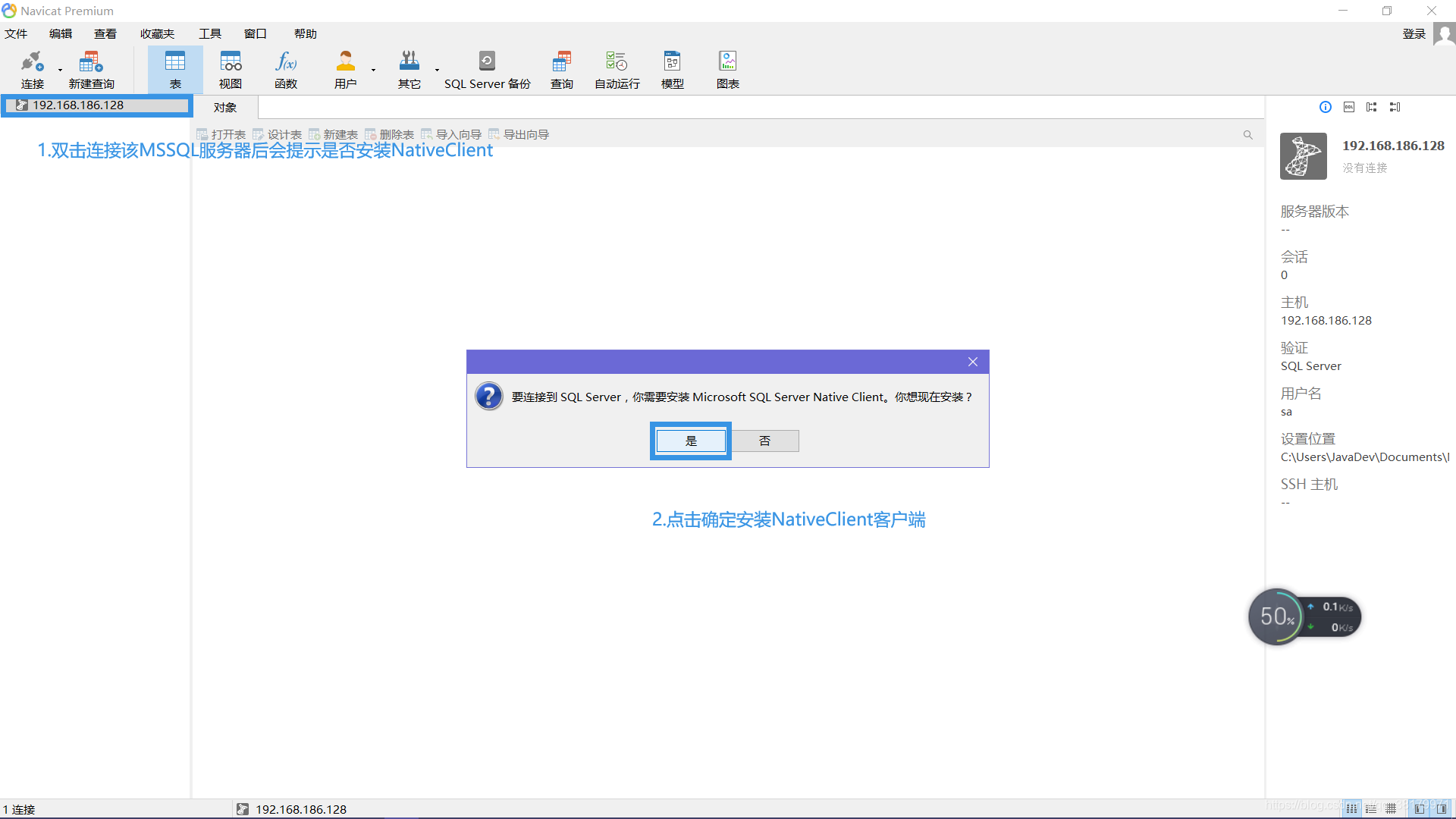Viewport: 1456px width, 819px height.
Task: Close the install prompt dialog
Action: coord(973,362)
